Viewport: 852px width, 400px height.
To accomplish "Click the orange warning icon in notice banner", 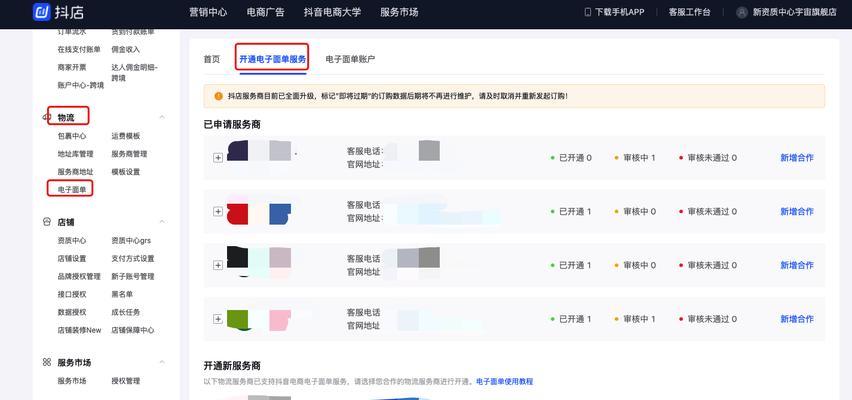I will tap(218, 96).
